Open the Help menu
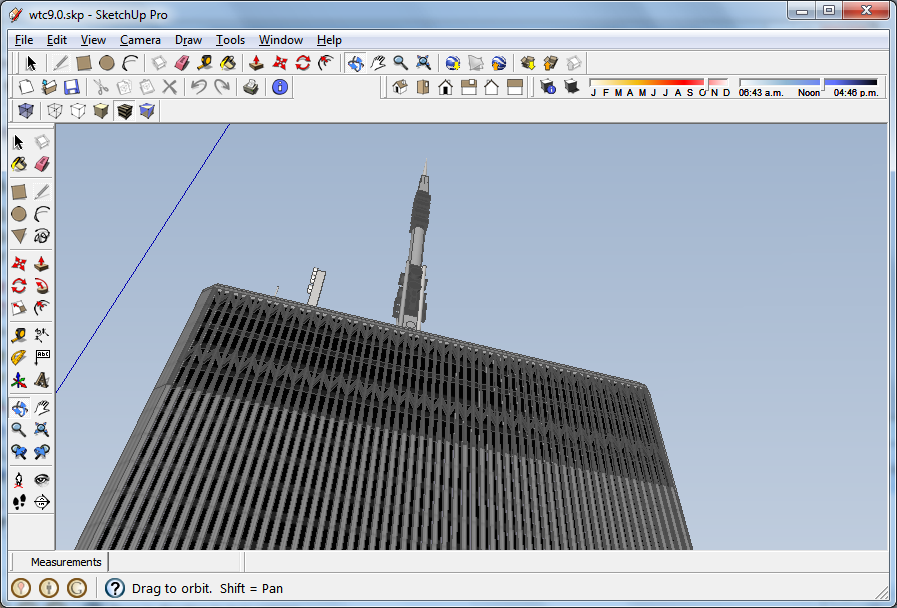The width and height of the screenshot is (897, 608). [x=329, y=40]
